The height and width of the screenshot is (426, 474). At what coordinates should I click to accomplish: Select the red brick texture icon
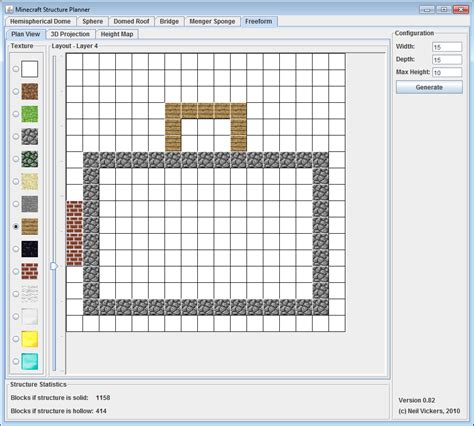point(30,271)
